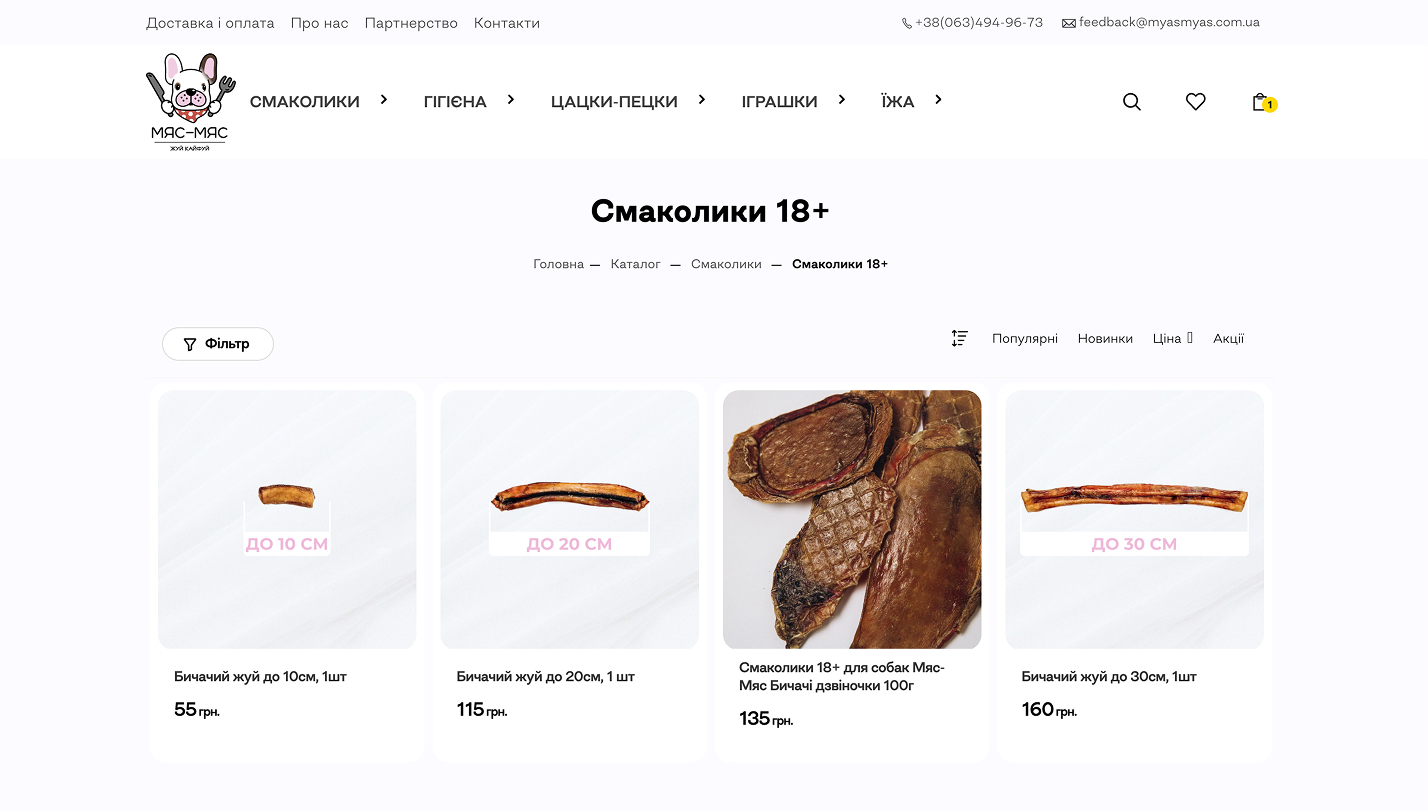
Task: Expand the Гігієна submenu chevron
Action: (x=511, y=100)
